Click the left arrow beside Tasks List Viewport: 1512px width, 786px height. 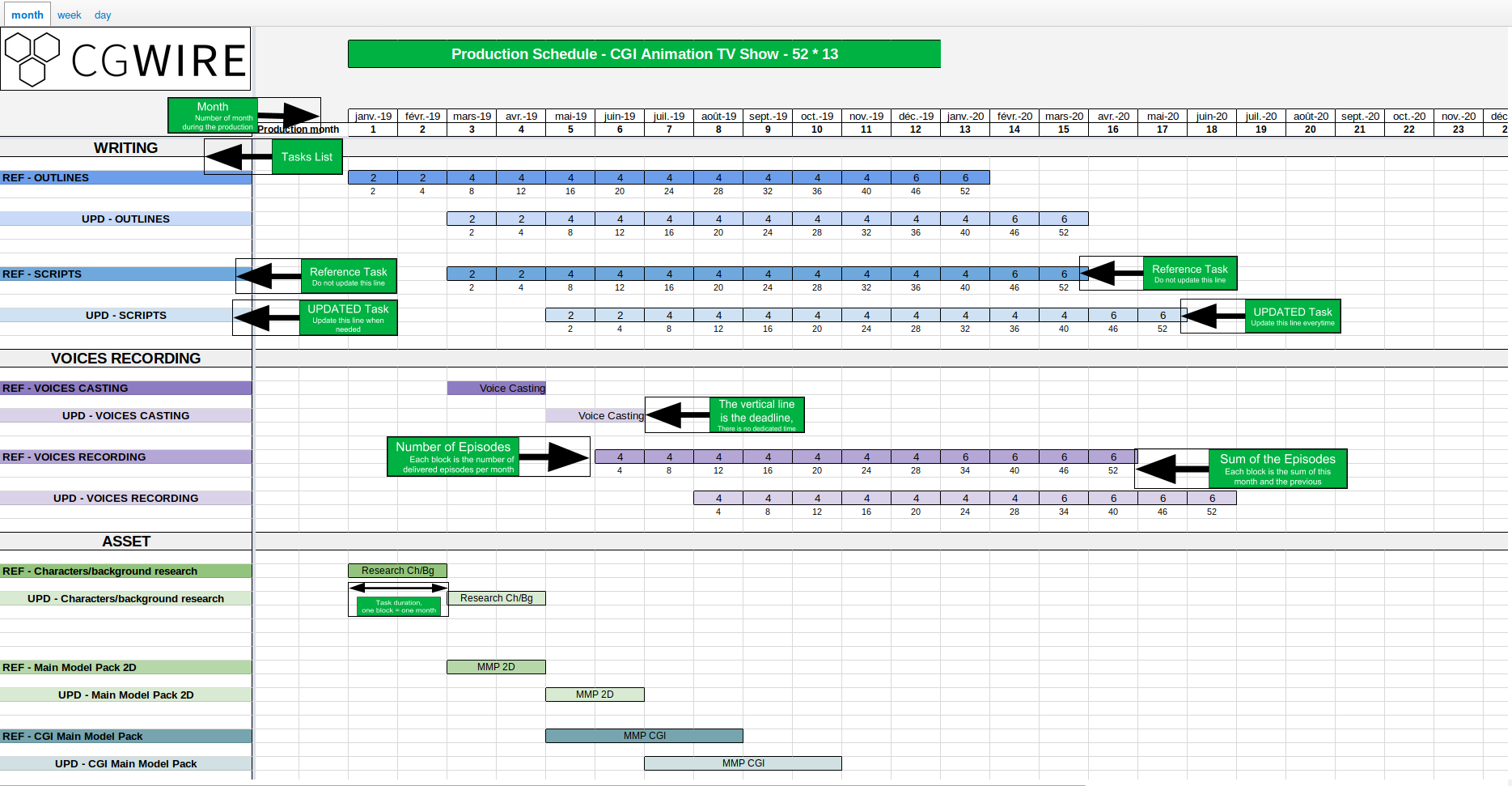[239, 156]
